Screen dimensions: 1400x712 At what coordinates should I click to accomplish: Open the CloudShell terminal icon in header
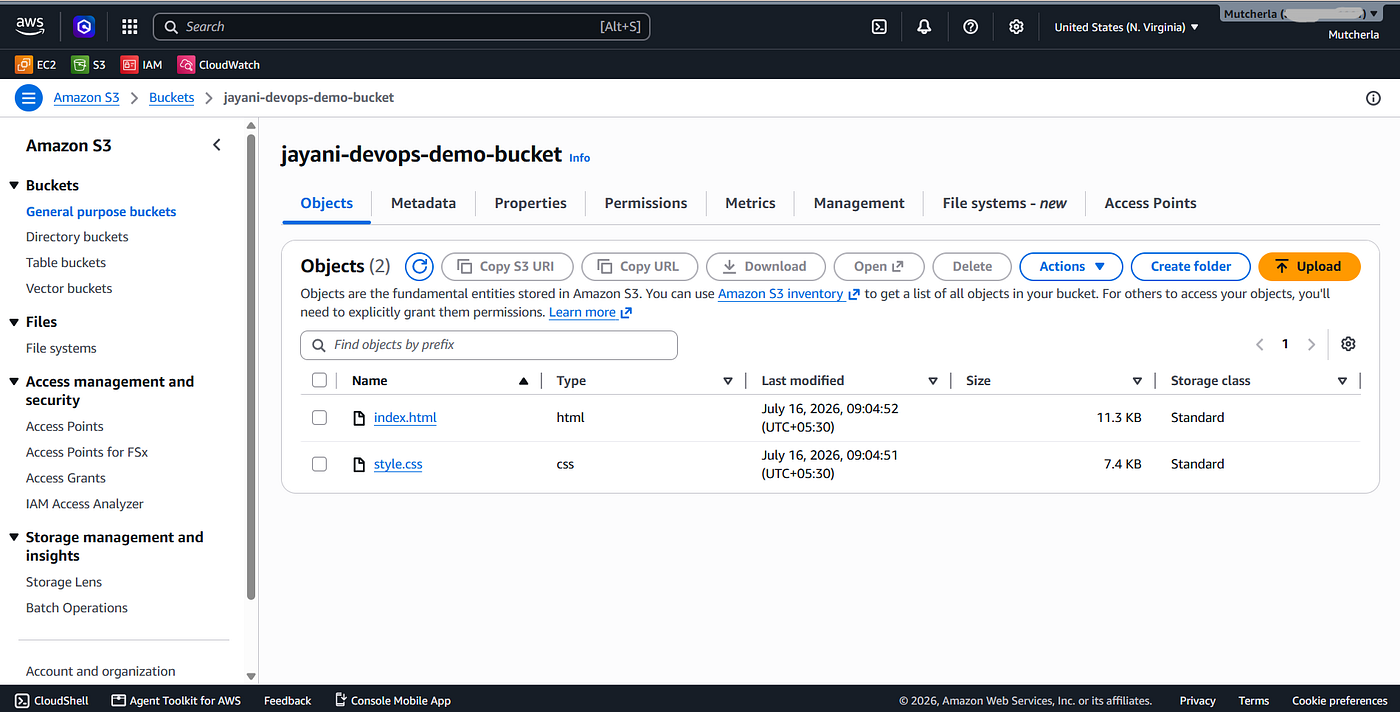pyautogui.click(x=879, y=27)
